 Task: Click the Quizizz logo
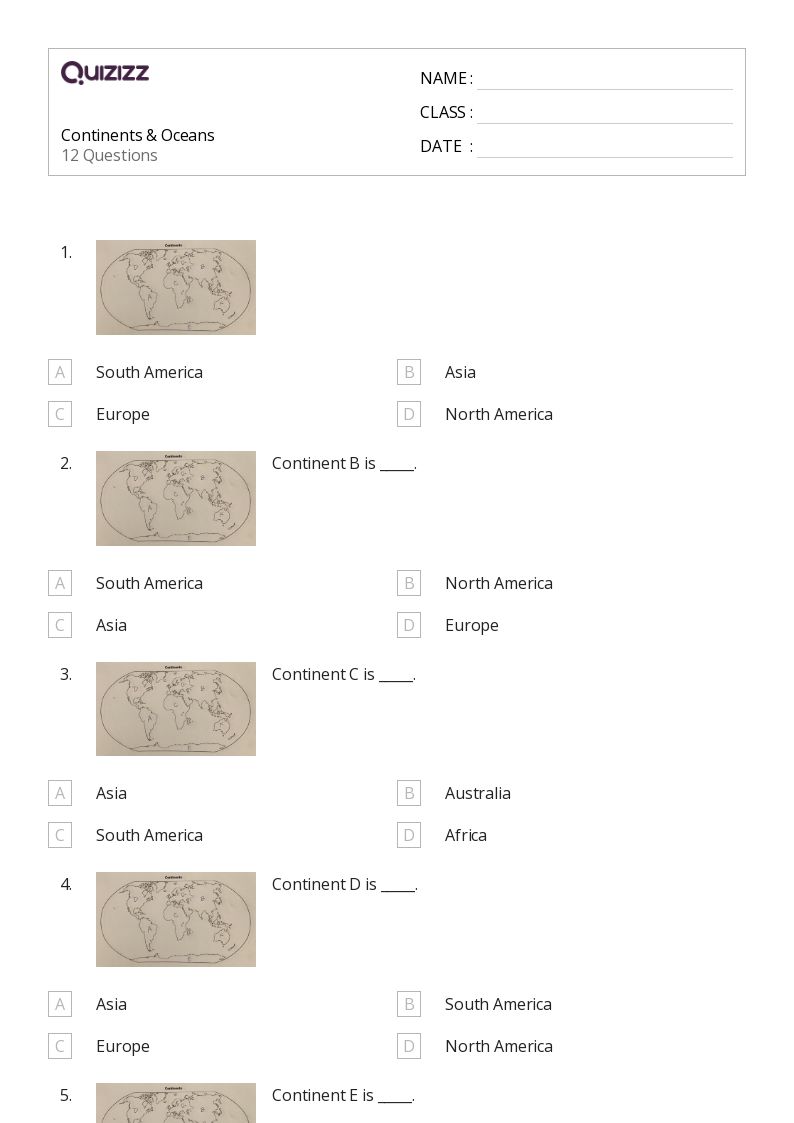pos(105,72)
